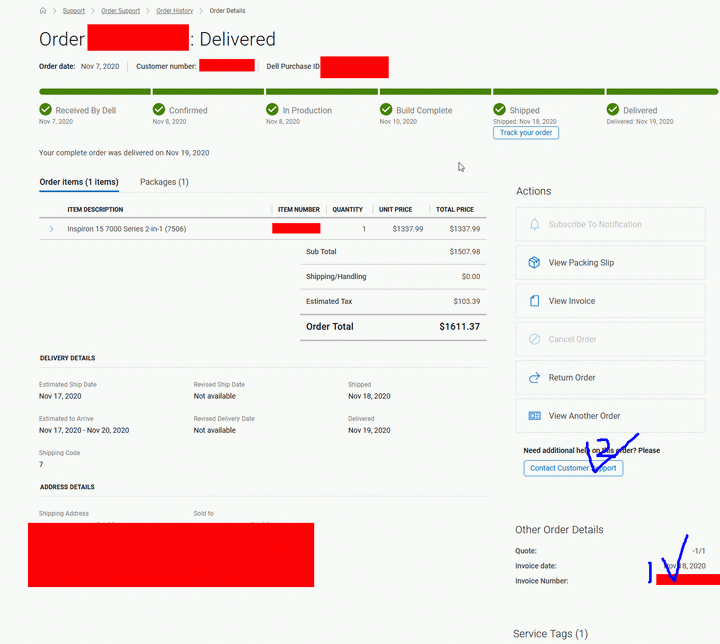Click the TOTAL PRICE column header

pos(455,209)
